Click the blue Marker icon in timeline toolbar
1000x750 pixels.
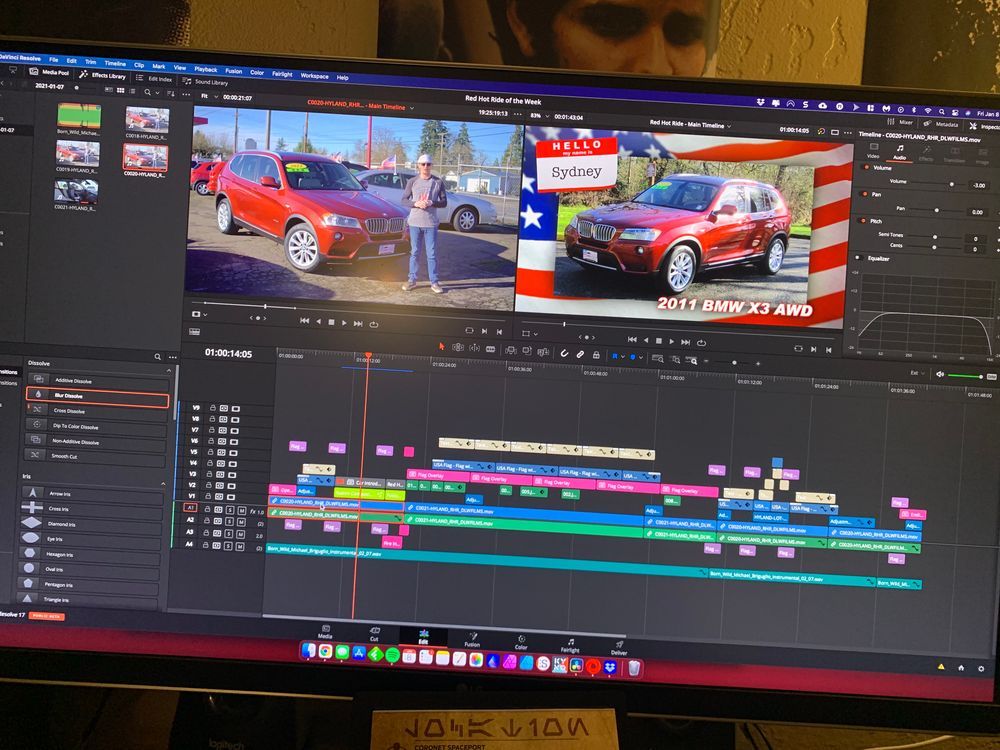click(x=633, y=357)
